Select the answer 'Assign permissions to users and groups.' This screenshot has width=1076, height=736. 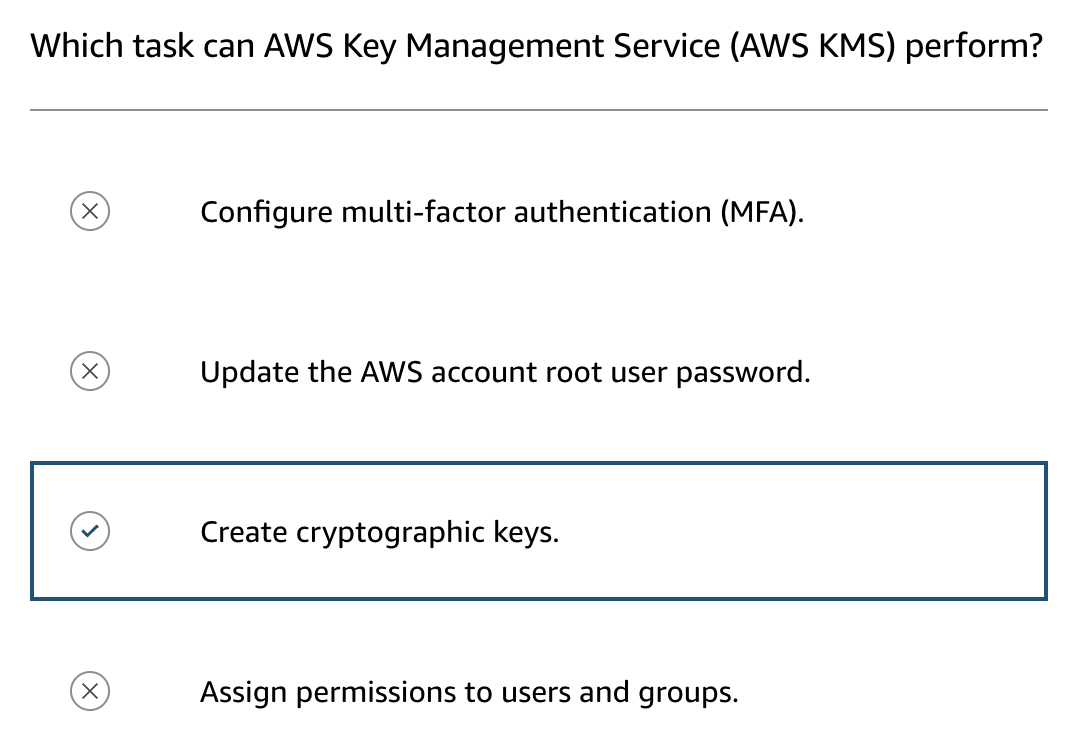469,692
